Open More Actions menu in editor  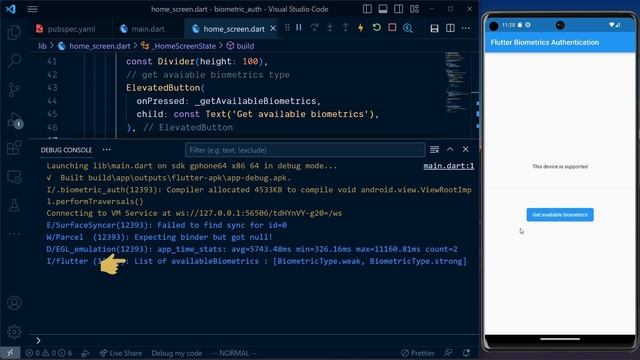point(466,28)
